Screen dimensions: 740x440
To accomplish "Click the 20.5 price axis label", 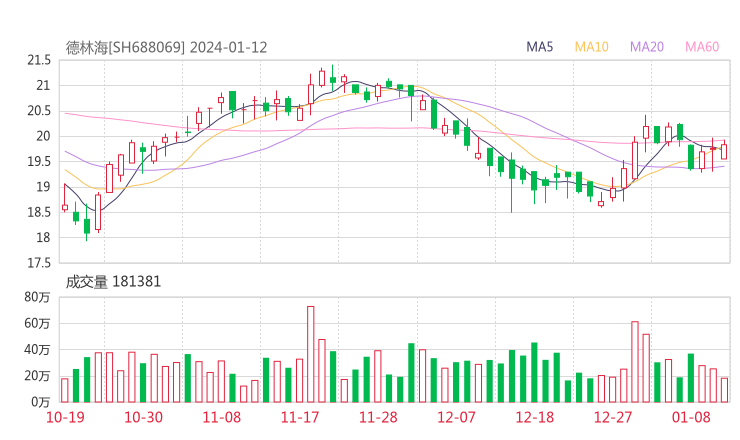I will [x=39, y=111].
